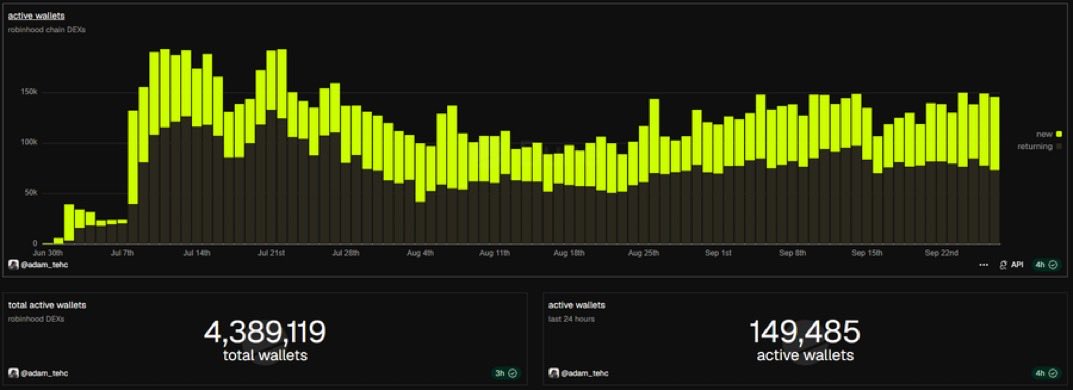Click the 'Aug 4th' x-axis label
Screen dimensions: 1073x390
pyautogui.click(x=420, y=252)
